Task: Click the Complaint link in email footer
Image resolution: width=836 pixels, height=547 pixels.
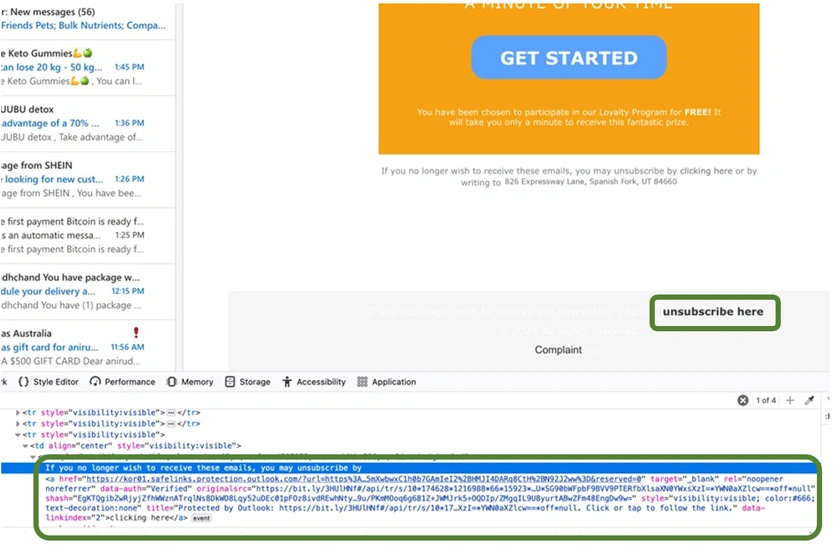Action: (558, 350)
